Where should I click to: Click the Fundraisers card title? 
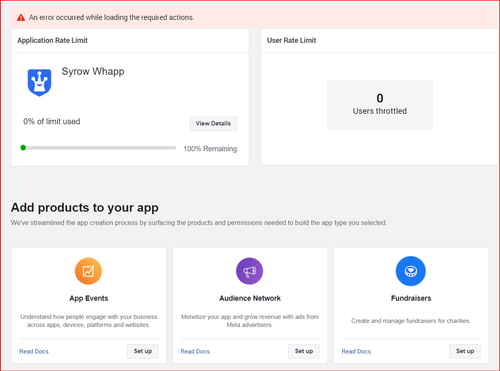coord(411,298)
